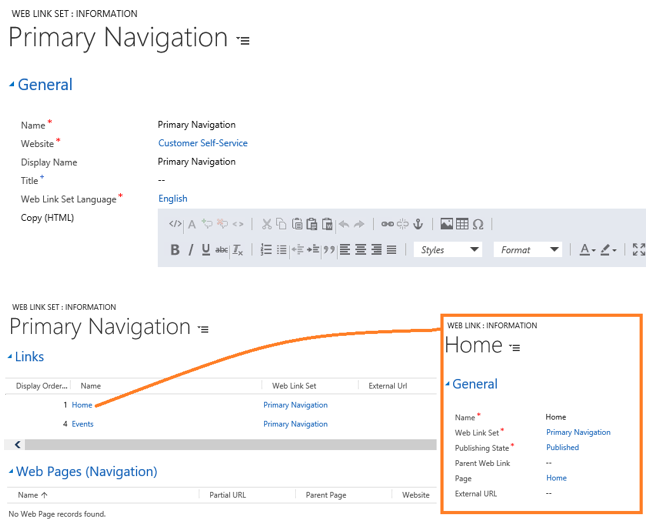Click Paste as plain text icon

(x=312, y=224)
